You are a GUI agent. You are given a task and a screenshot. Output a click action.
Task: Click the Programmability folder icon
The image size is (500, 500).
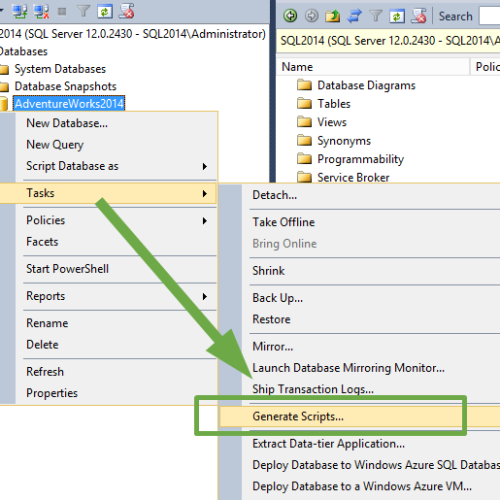[x=304, y=159]
